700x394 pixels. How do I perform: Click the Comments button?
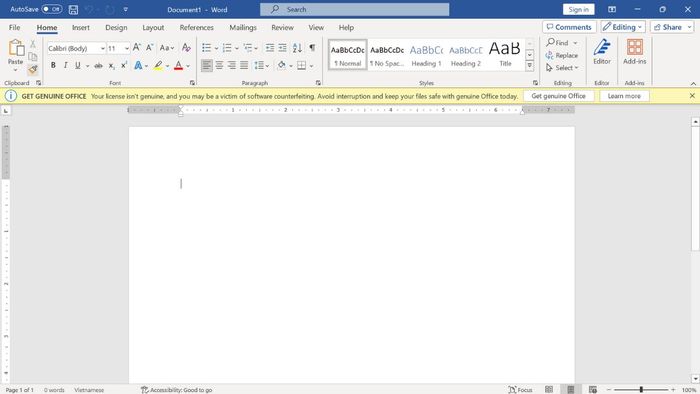[569, 27]
